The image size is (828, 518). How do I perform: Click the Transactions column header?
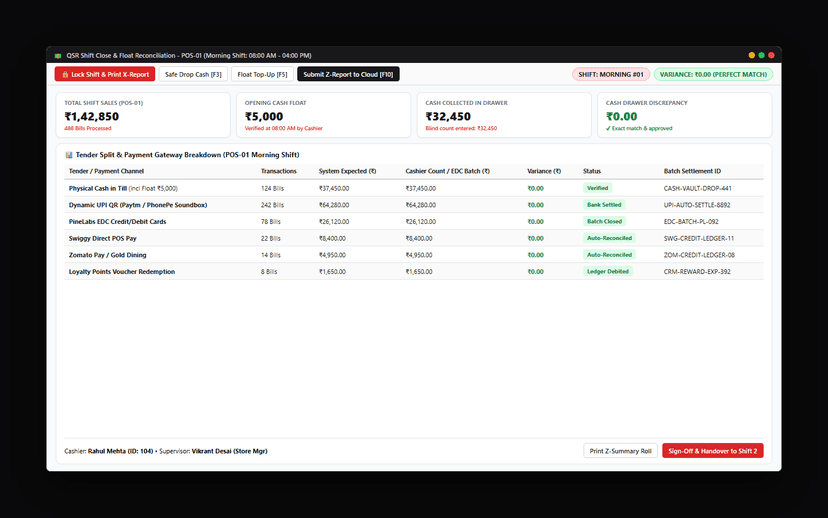pos(279,171)
